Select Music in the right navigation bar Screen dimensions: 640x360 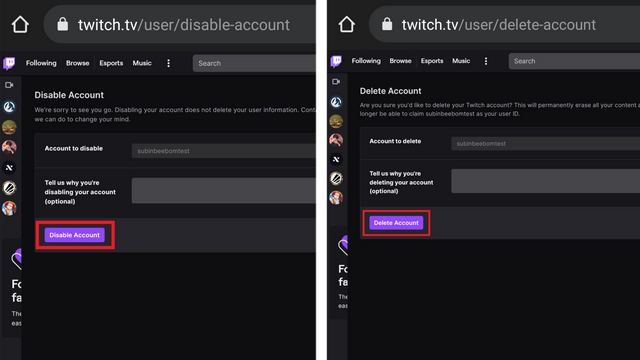(461, 61)
